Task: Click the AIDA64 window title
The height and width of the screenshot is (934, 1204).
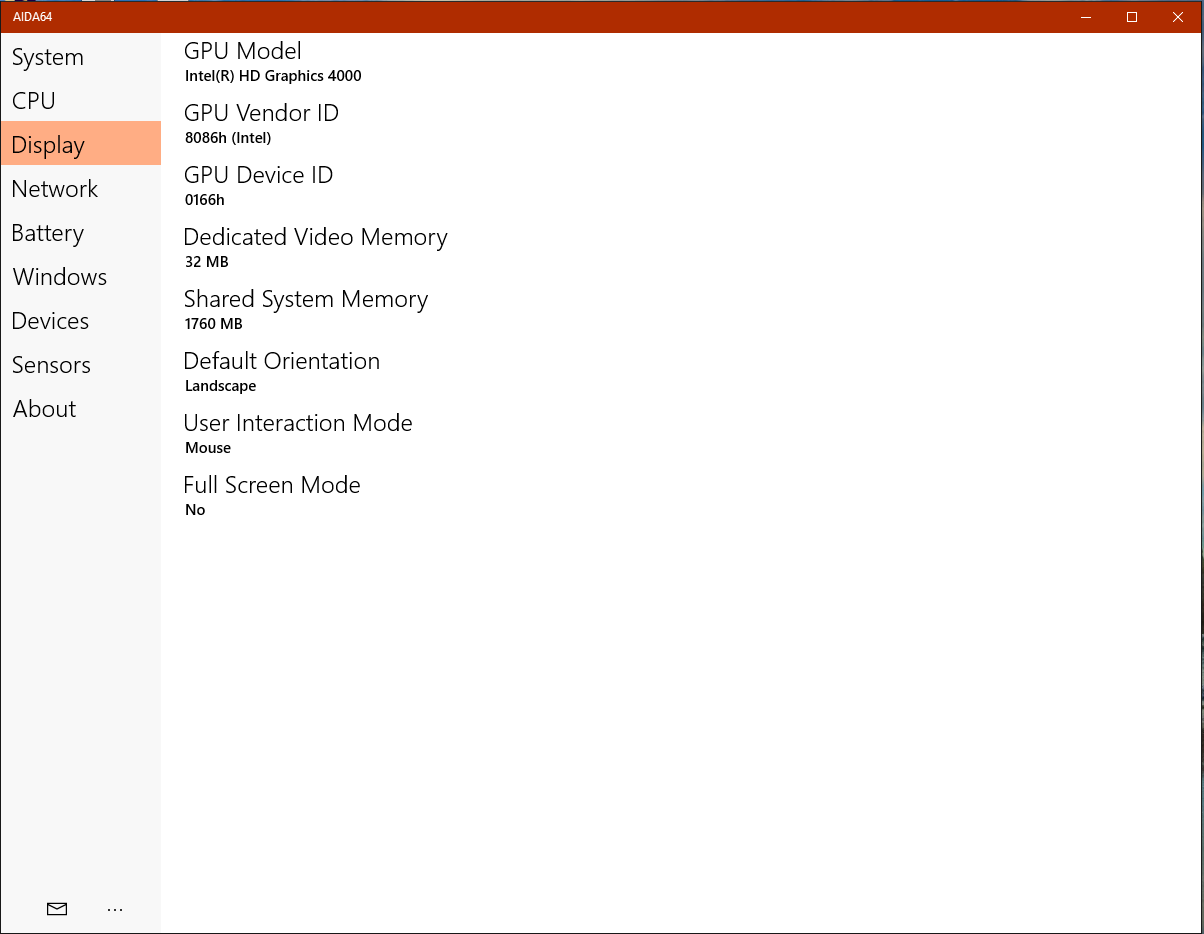Action: (x=32, y=17)
